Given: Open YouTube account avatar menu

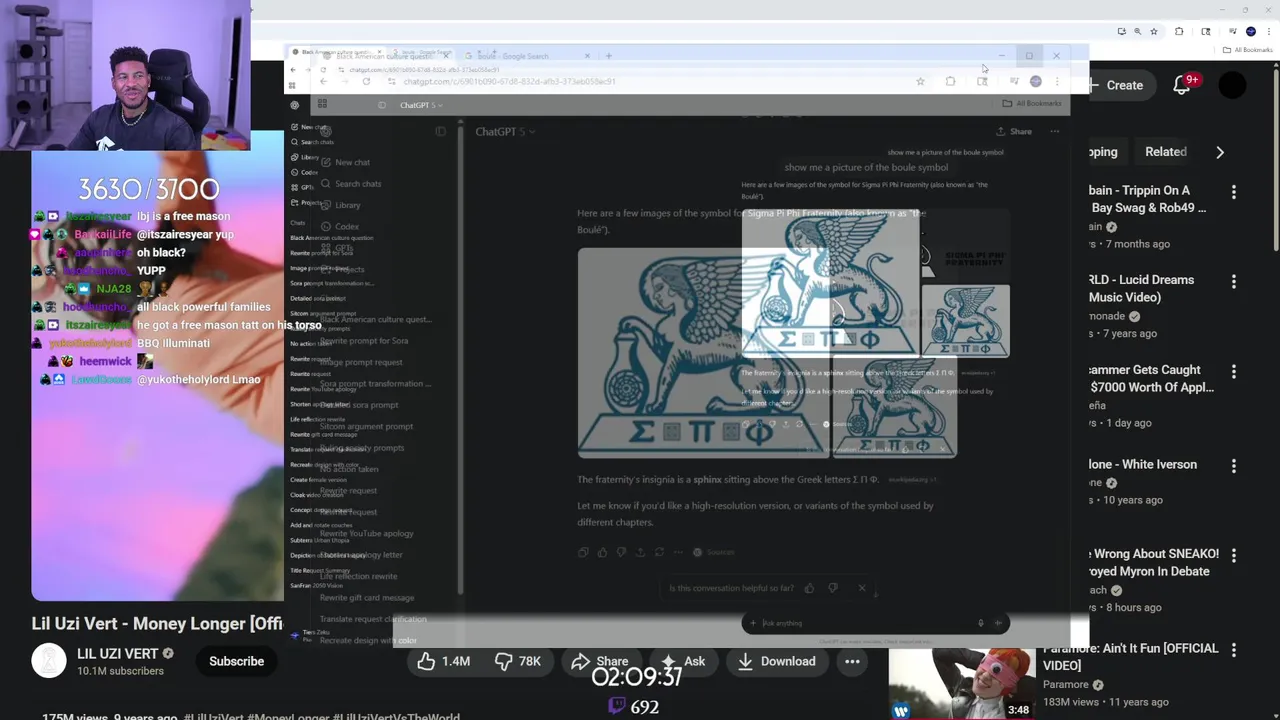Looking at the screenshot, I should (1232, 85).
